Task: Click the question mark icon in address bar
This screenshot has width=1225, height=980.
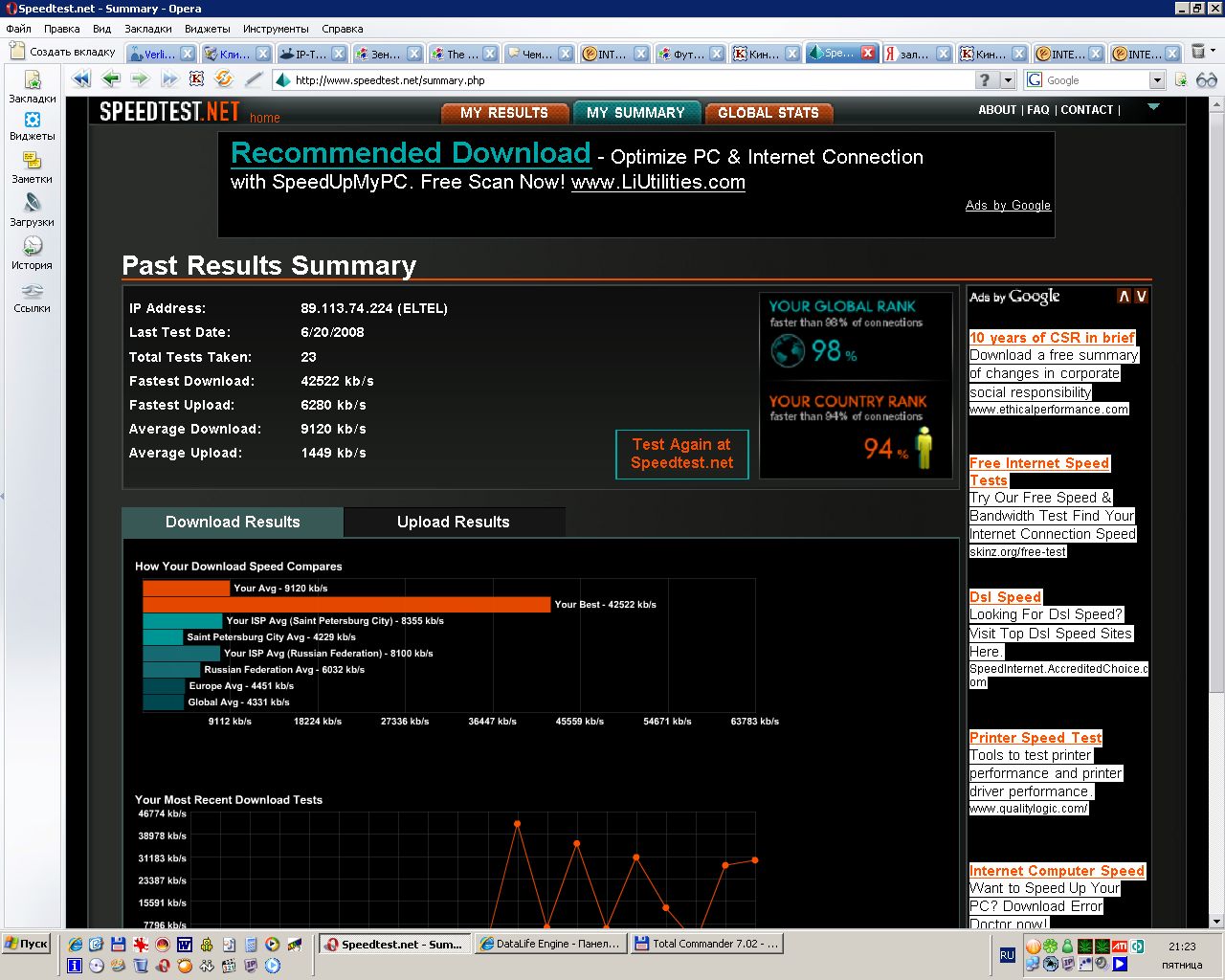Action: [986, 79]
